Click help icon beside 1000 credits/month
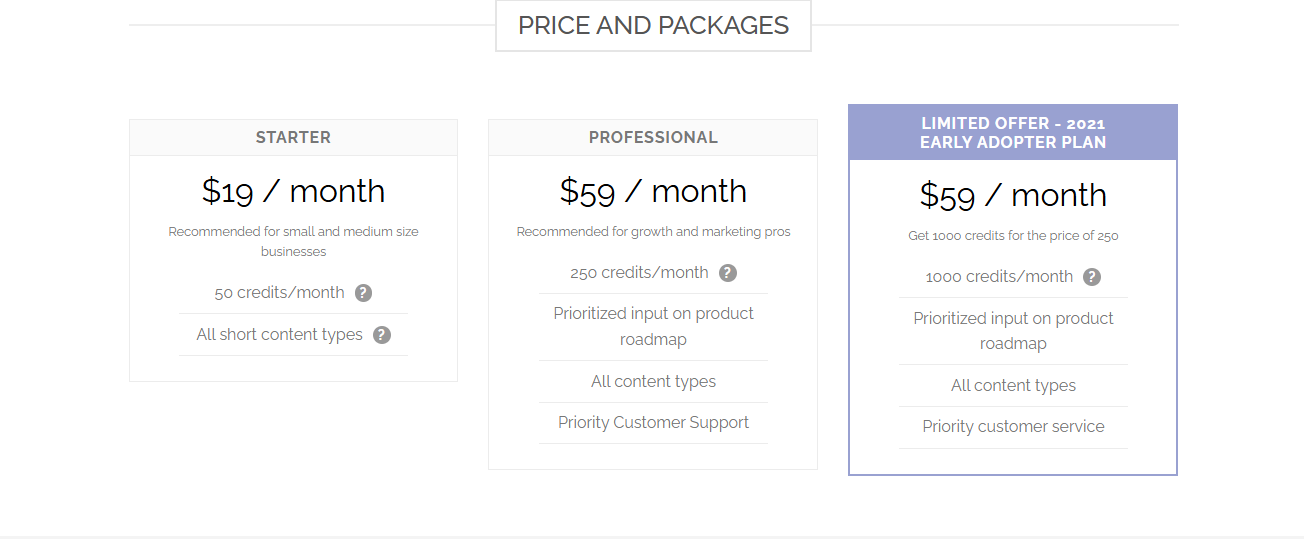 [1092, 277]
